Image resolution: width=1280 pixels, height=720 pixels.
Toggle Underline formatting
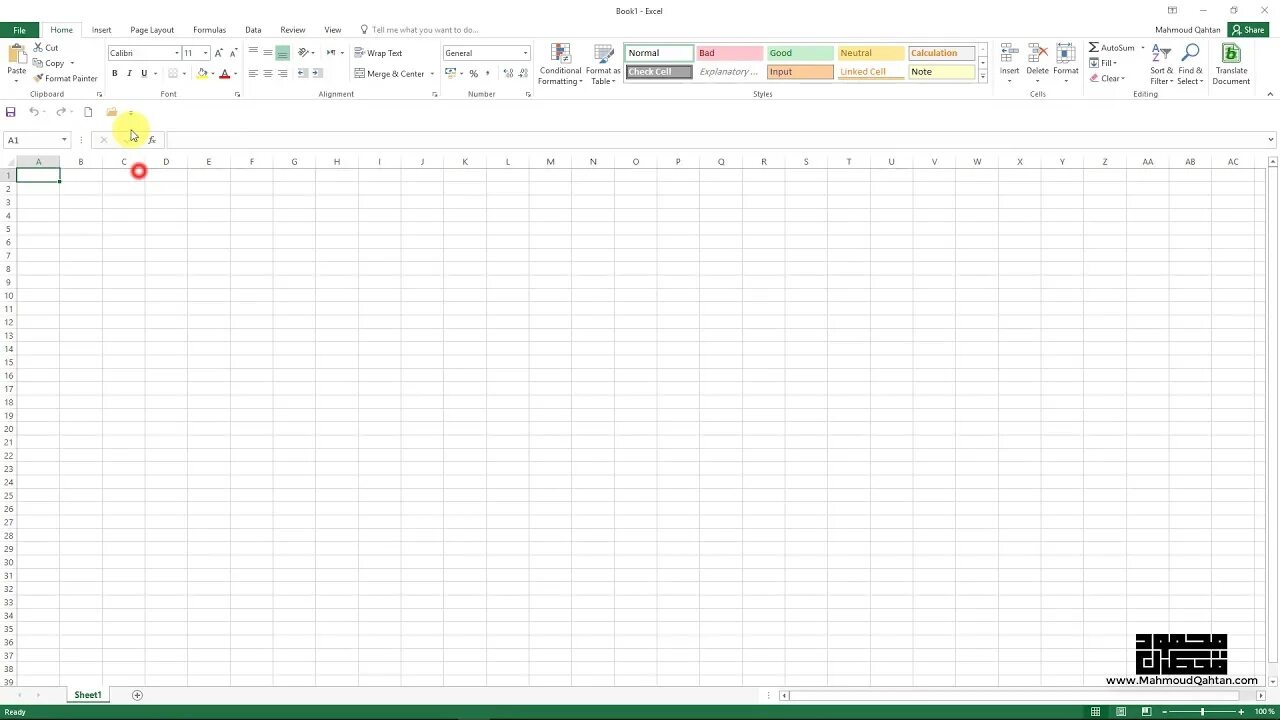coord(144,73)
